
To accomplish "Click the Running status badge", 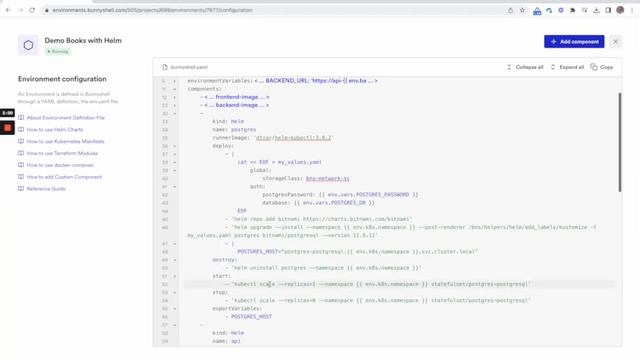I will [x=58, y=52].
